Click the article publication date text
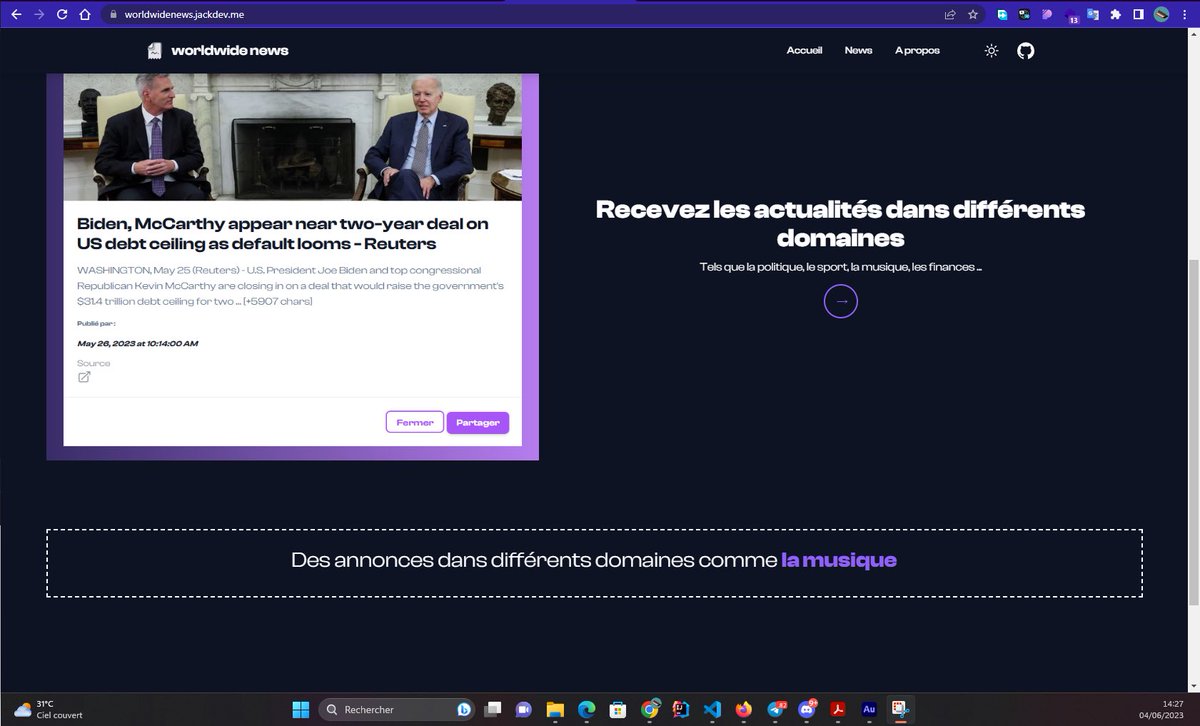Viewport: 1200px width, 726px height. [137, 344]
